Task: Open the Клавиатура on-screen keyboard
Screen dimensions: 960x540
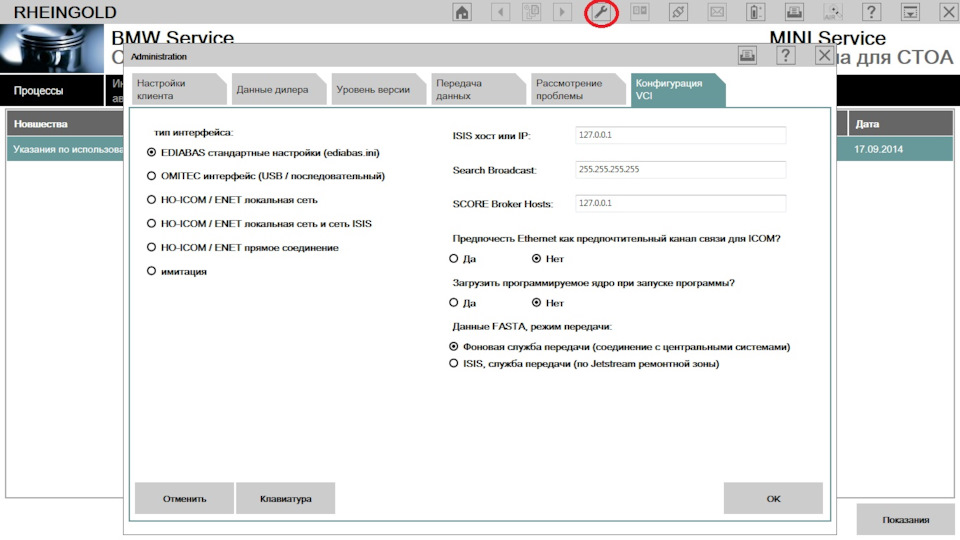Action: click(285, 498)
